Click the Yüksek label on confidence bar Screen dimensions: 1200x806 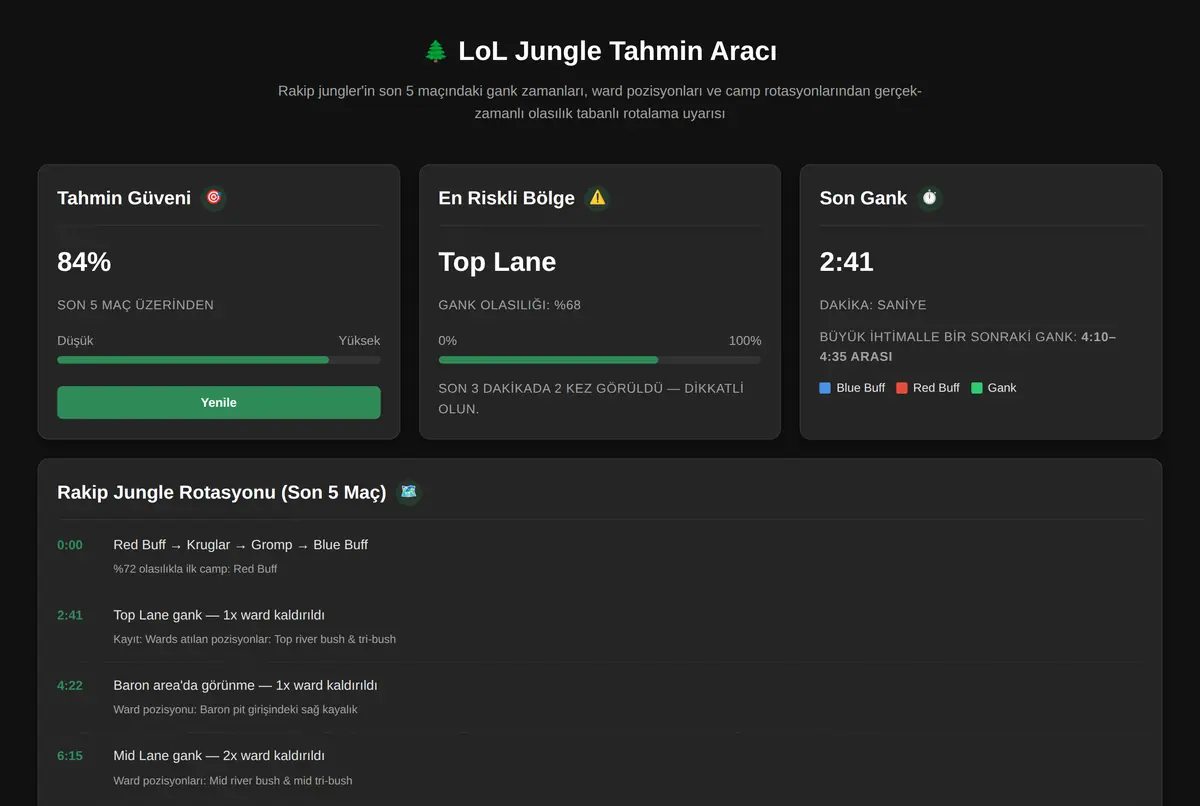[359, 341]
